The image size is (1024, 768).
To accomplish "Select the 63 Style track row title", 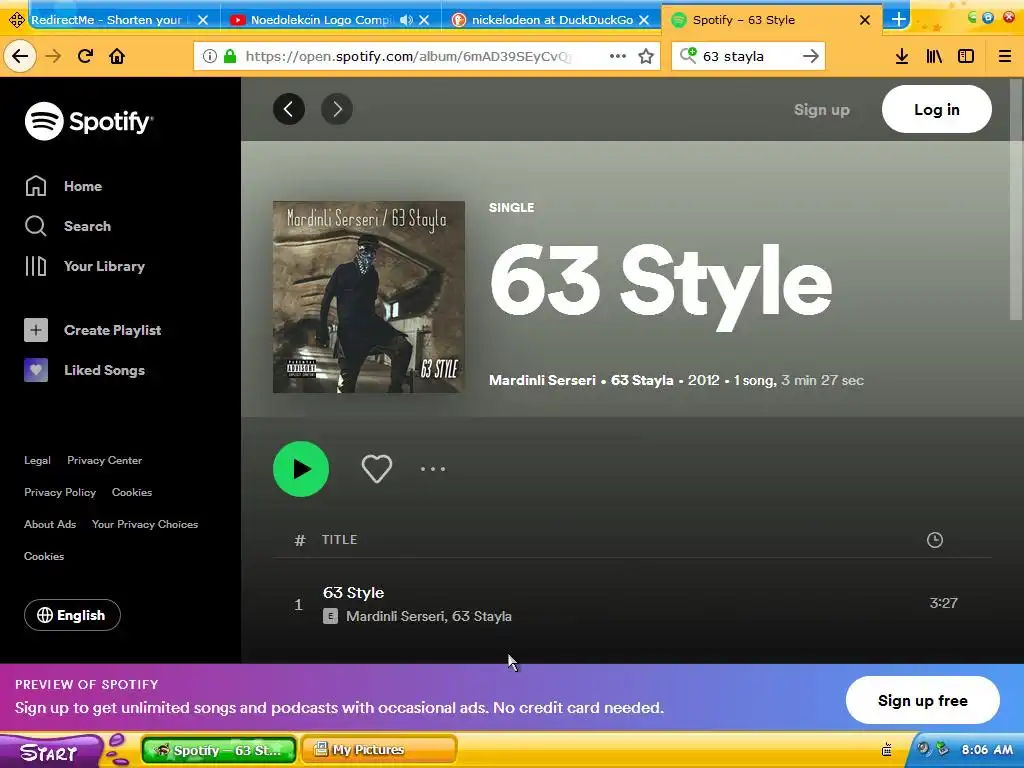I will coord(353,592).
